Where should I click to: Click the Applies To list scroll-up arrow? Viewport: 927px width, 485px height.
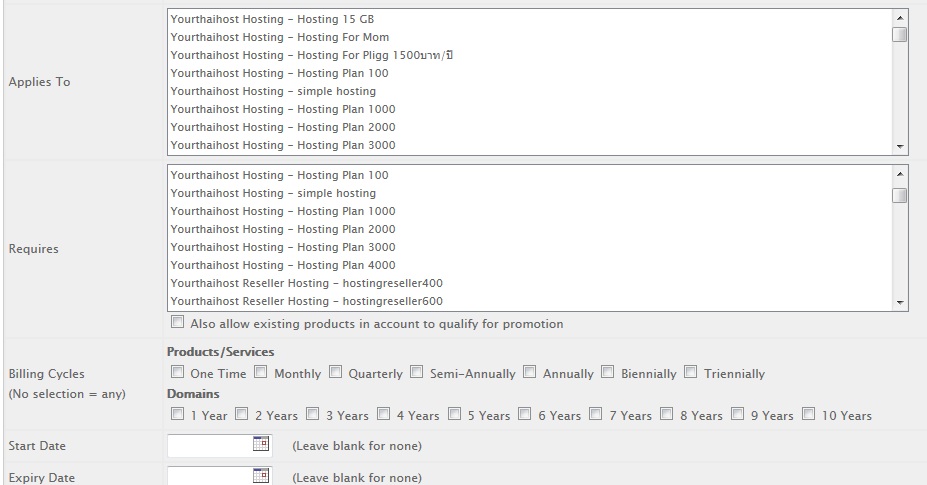pos(900,18)
